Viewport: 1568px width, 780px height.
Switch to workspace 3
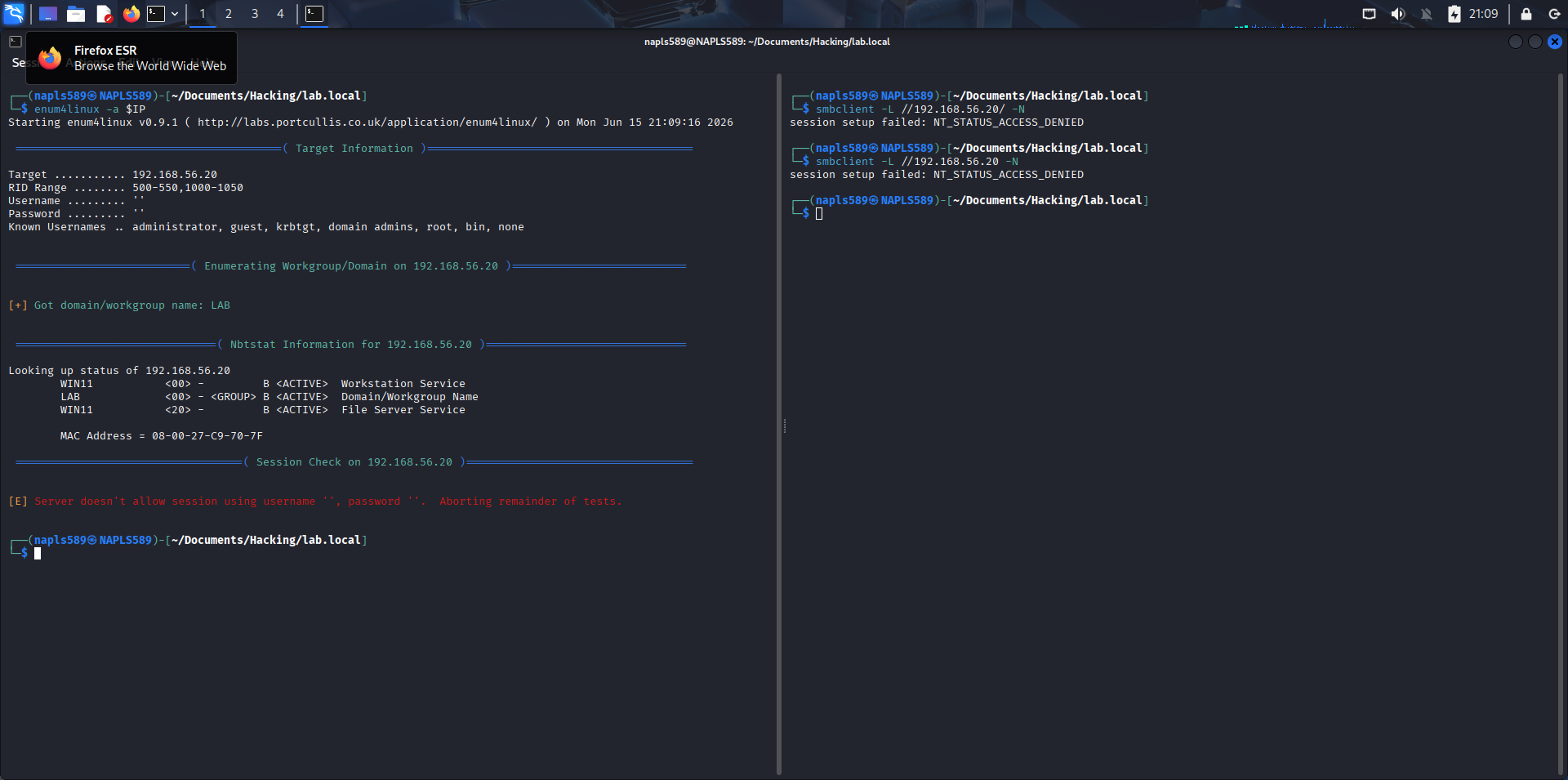point(255,14)
